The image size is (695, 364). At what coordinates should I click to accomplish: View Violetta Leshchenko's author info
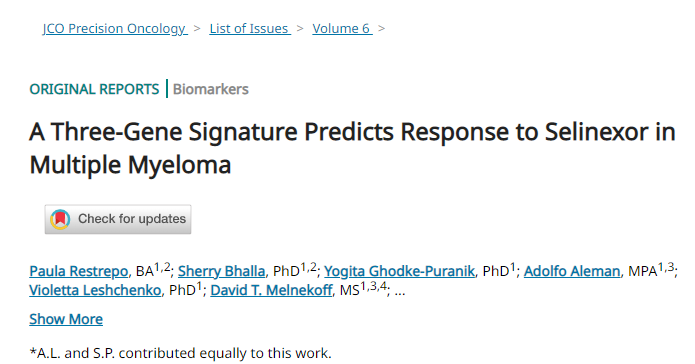[95, 290]
